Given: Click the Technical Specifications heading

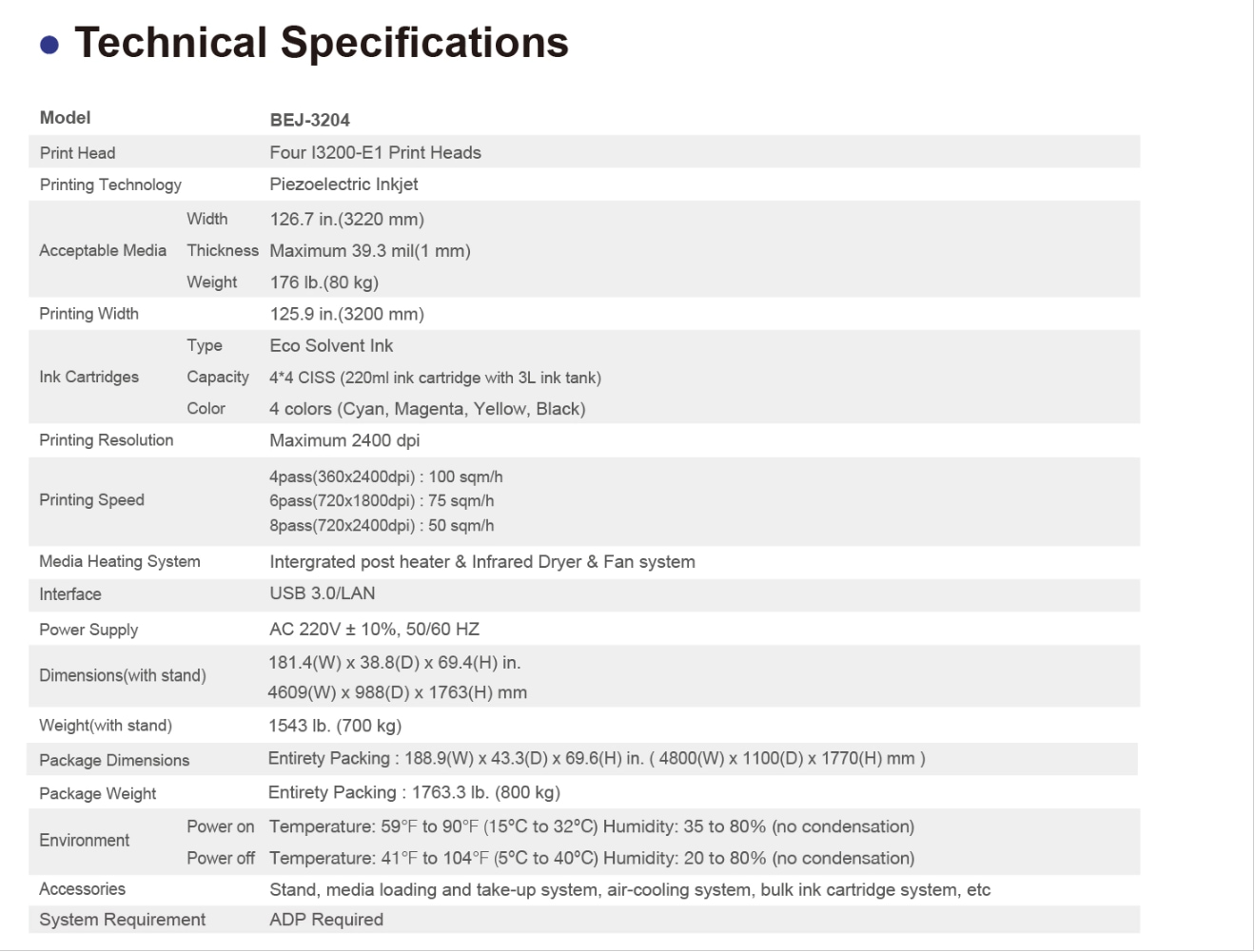Looking at the screenshot, I should 321,43.
